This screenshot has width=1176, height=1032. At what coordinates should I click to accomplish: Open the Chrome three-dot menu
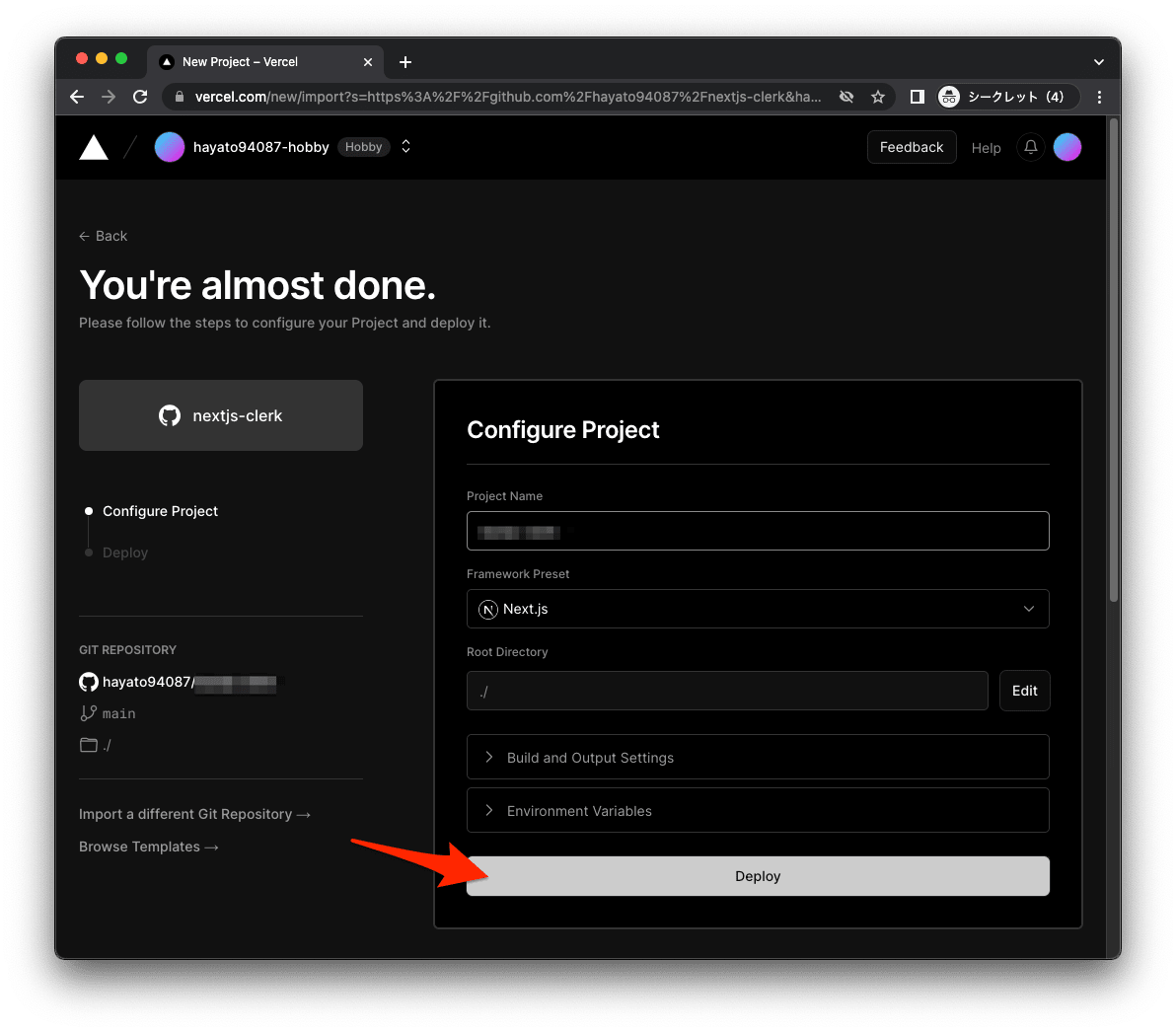(1099, 97)
